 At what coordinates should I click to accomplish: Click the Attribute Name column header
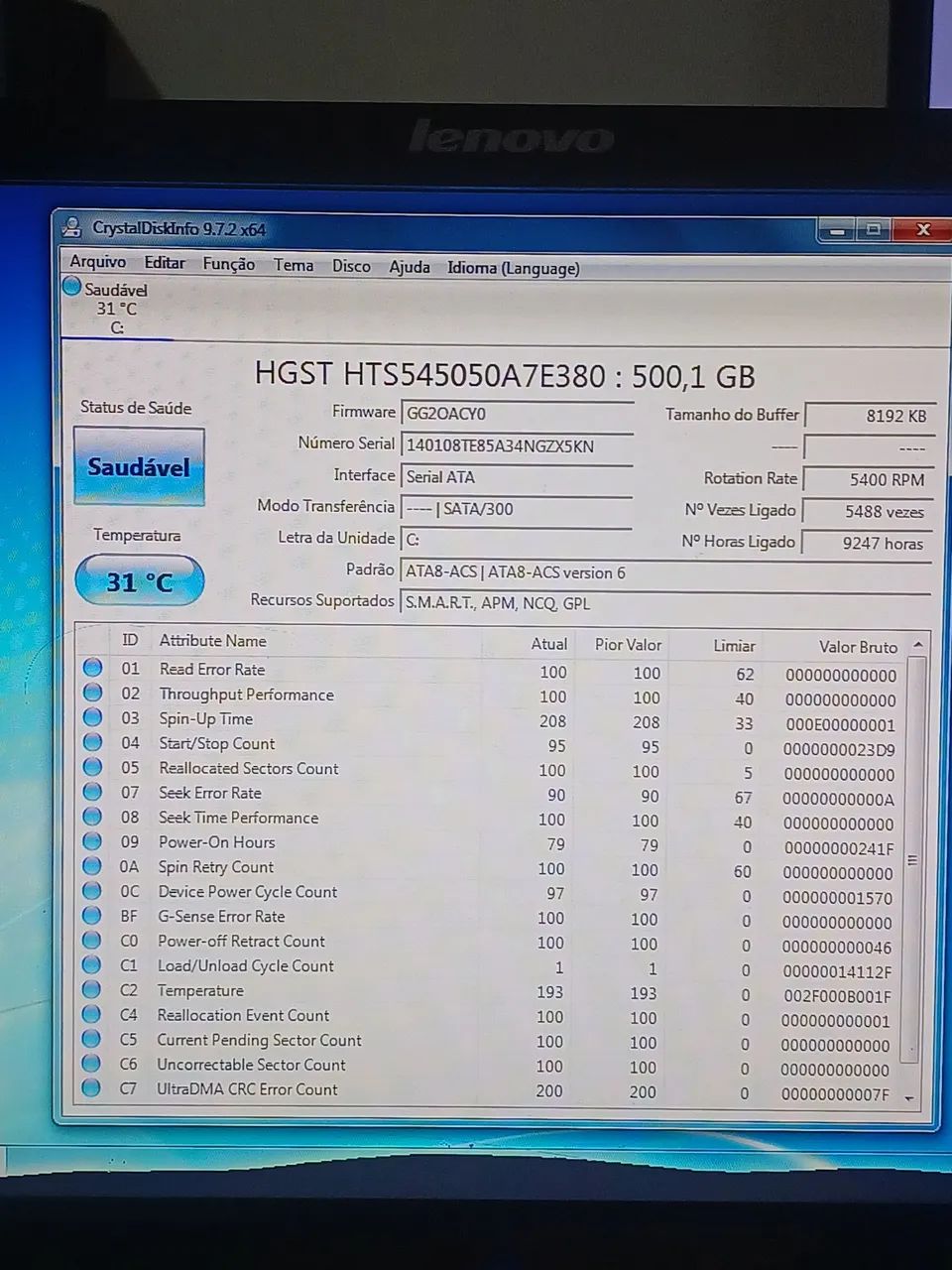click(212, 641)
